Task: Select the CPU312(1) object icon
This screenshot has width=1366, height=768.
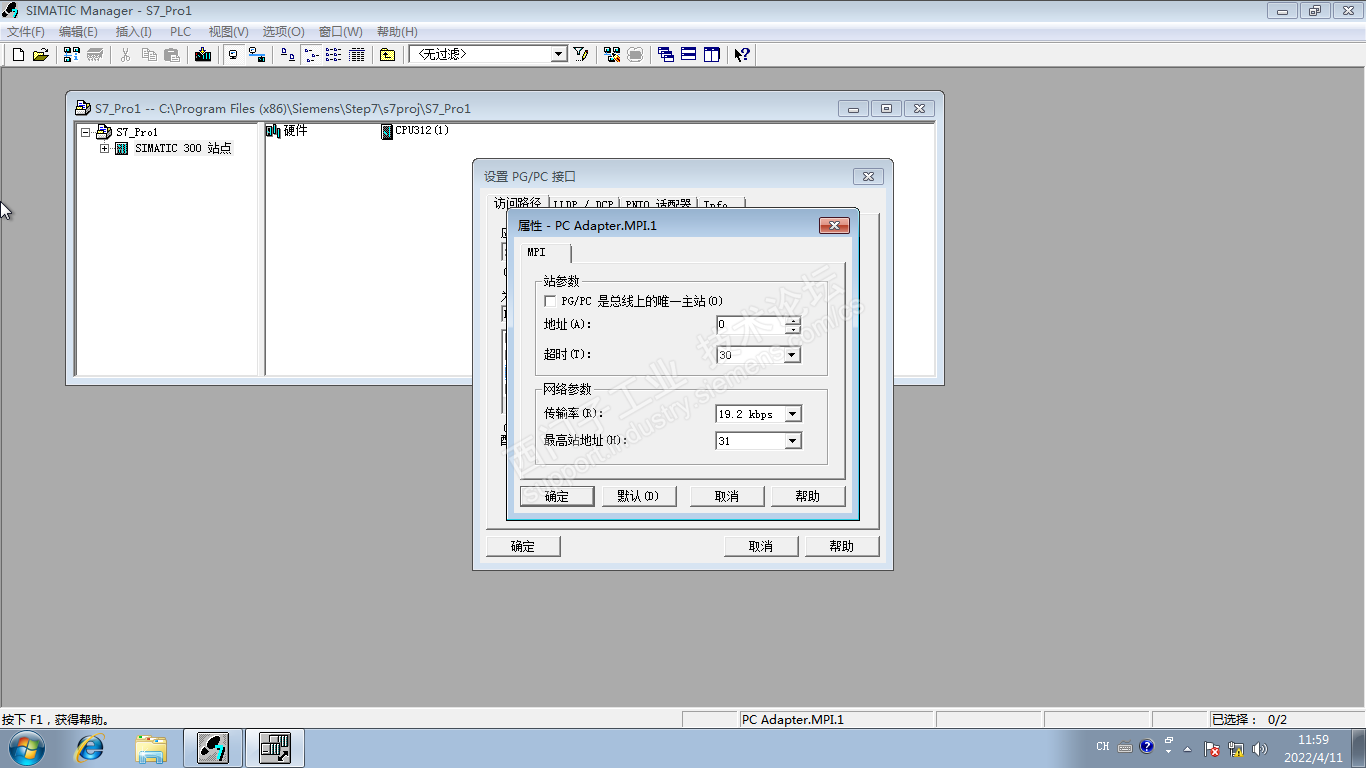Action: tap(387, 131)
